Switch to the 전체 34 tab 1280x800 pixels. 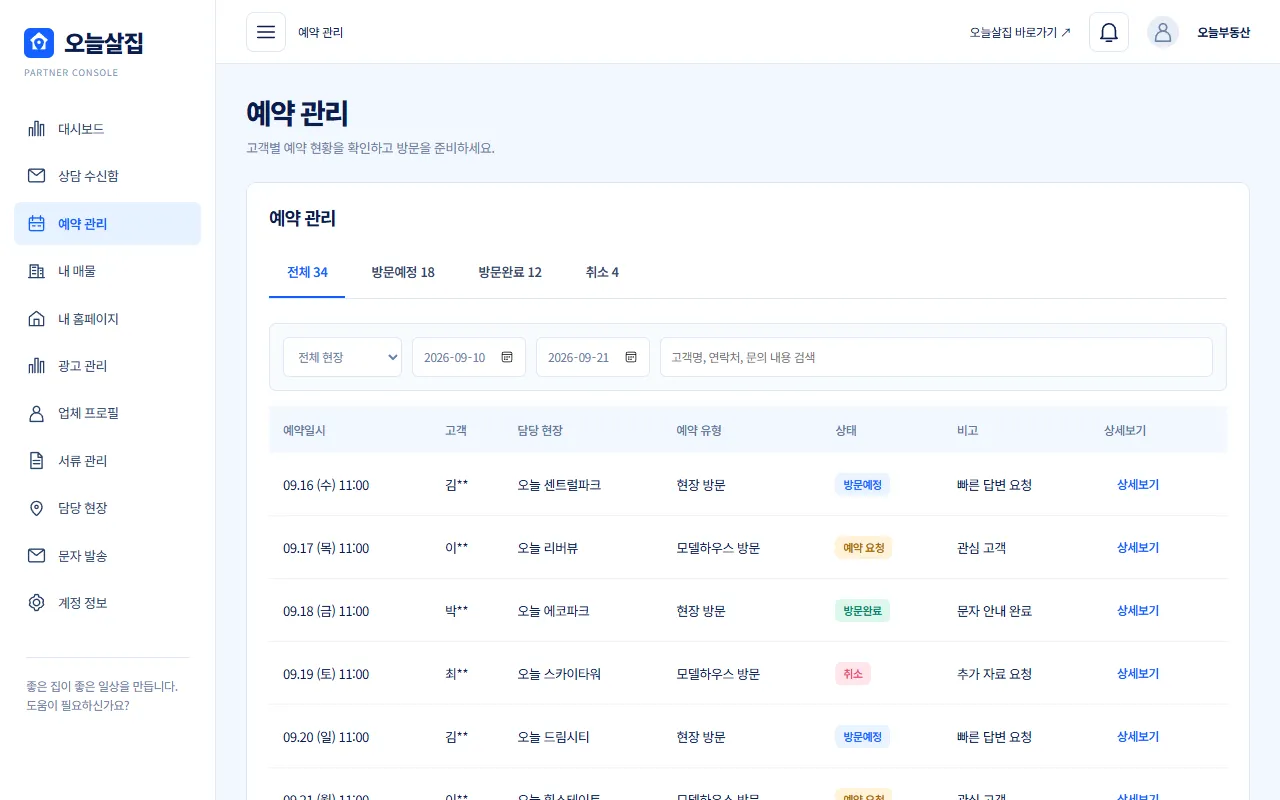click(x=307, y=272)
